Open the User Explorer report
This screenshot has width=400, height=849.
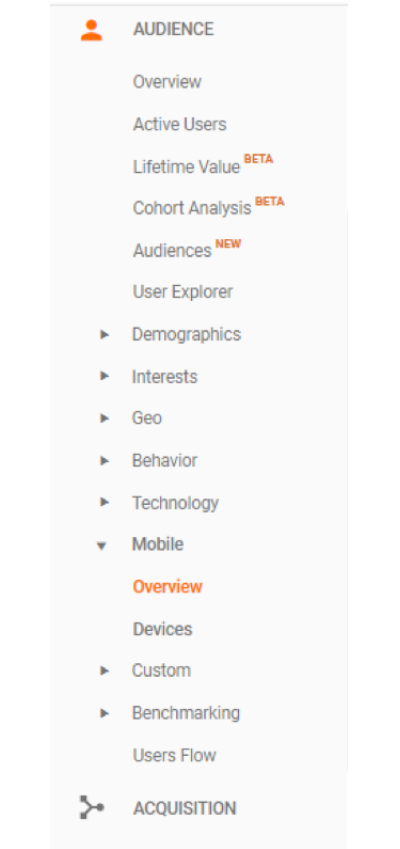183,292
